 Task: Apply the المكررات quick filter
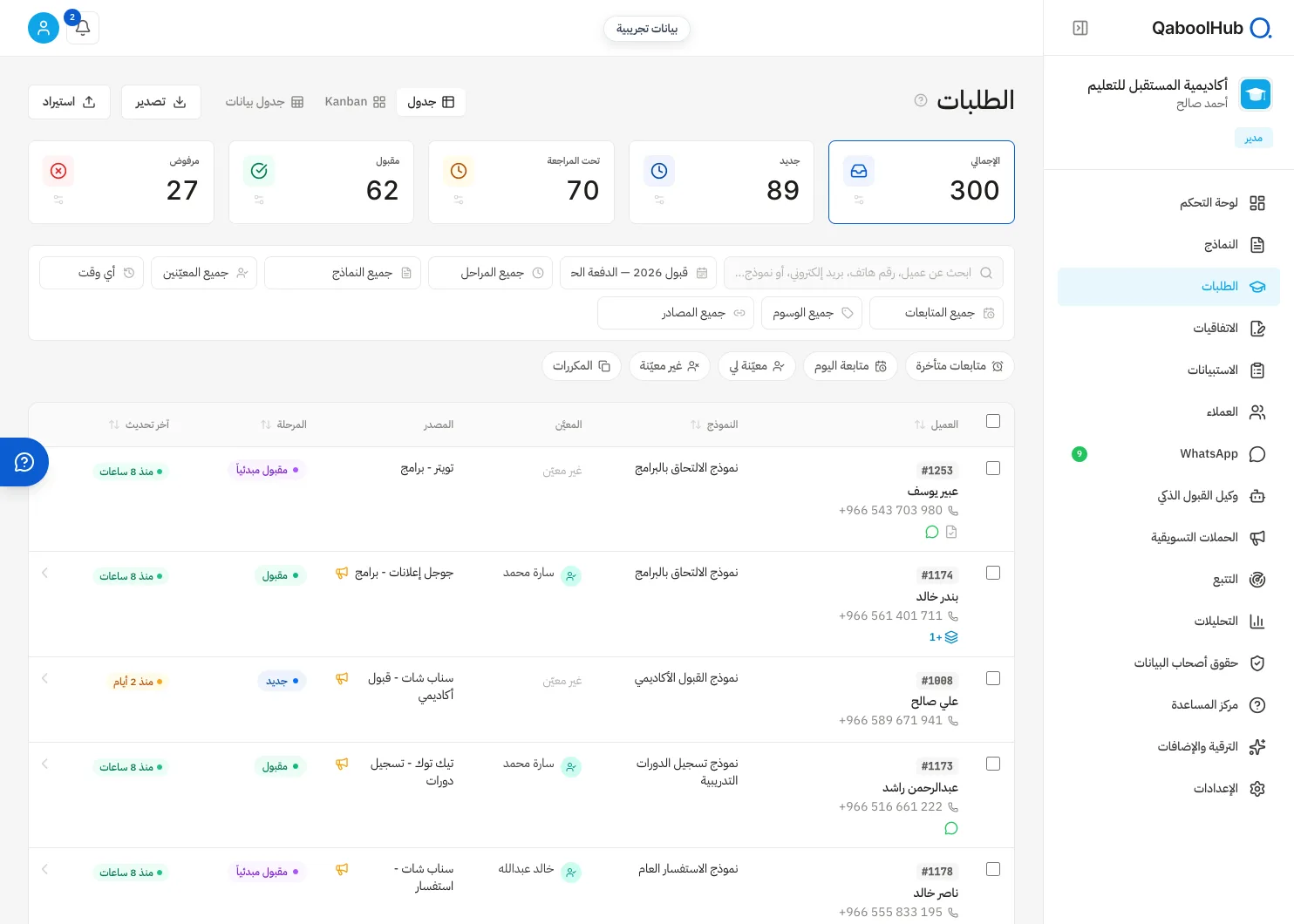point(582,366)
